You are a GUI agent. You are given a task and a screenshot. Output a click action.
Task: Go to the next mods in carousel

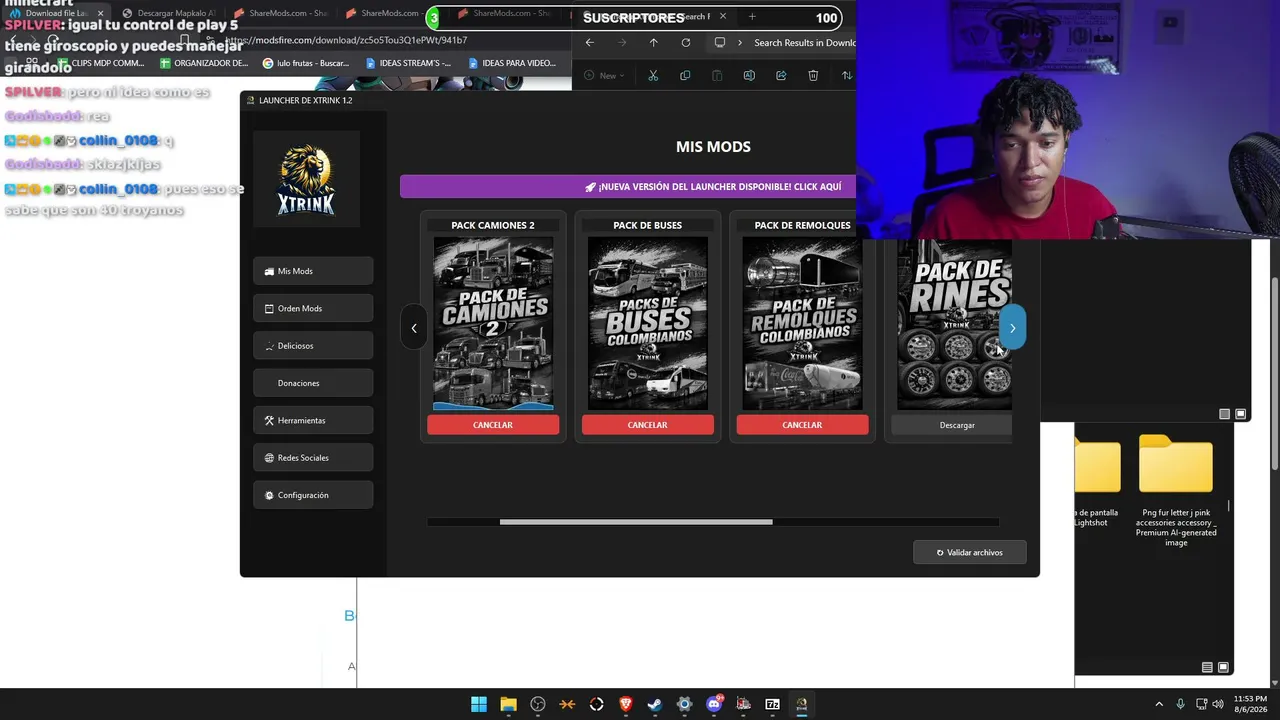1012,328
